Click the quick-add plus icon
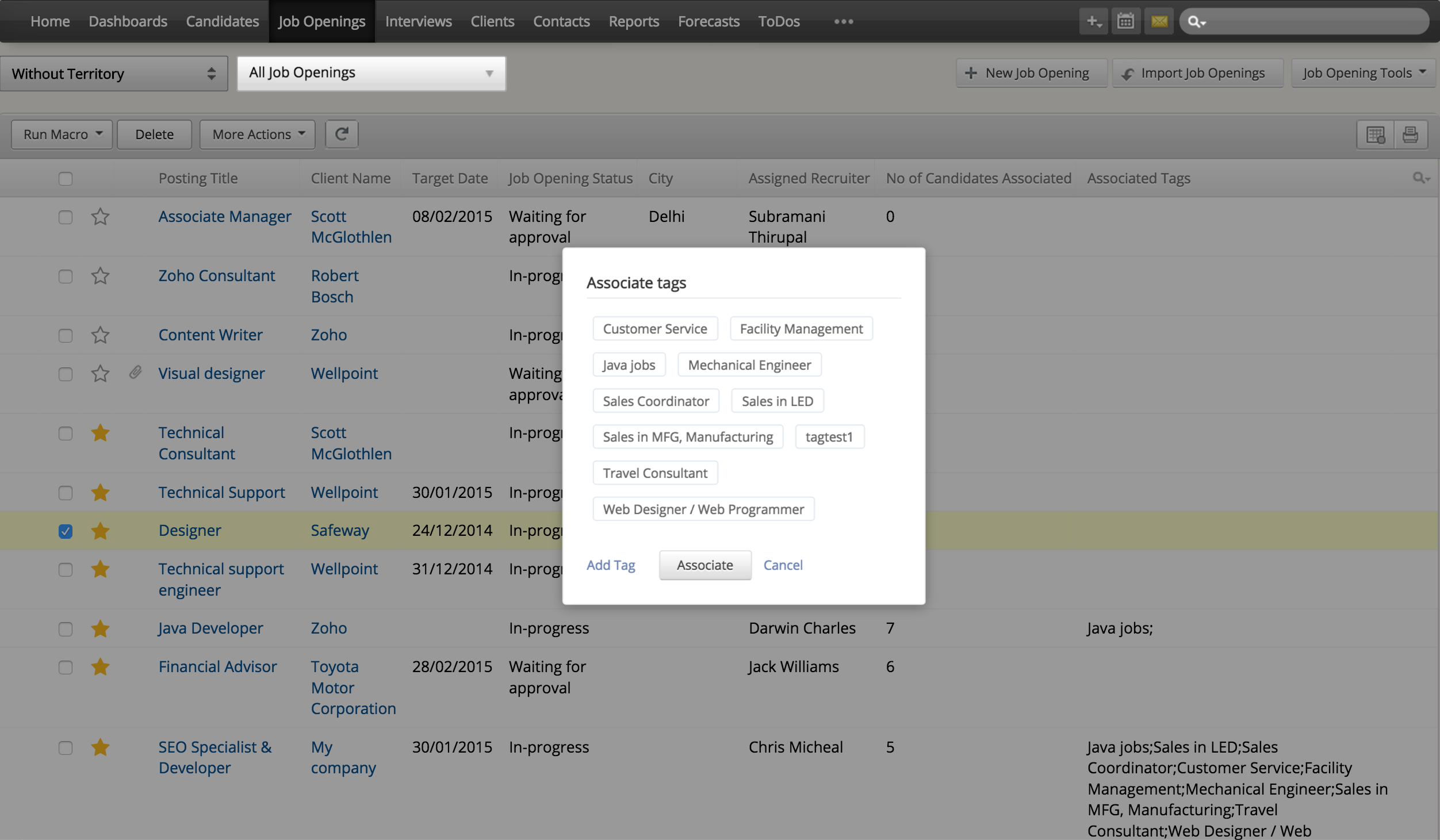This screenshot has width=1440, height=840. pyautogui.click(x=1093, y=22)
